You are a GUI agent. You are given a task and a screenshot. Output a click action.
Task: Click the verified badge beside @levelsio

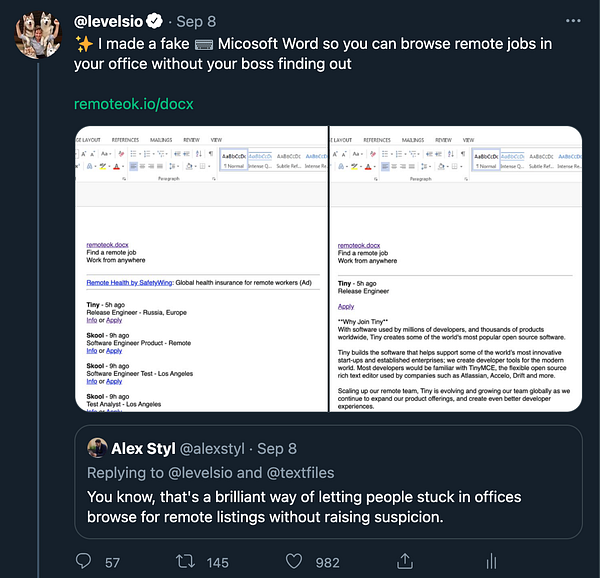(155, 21)
